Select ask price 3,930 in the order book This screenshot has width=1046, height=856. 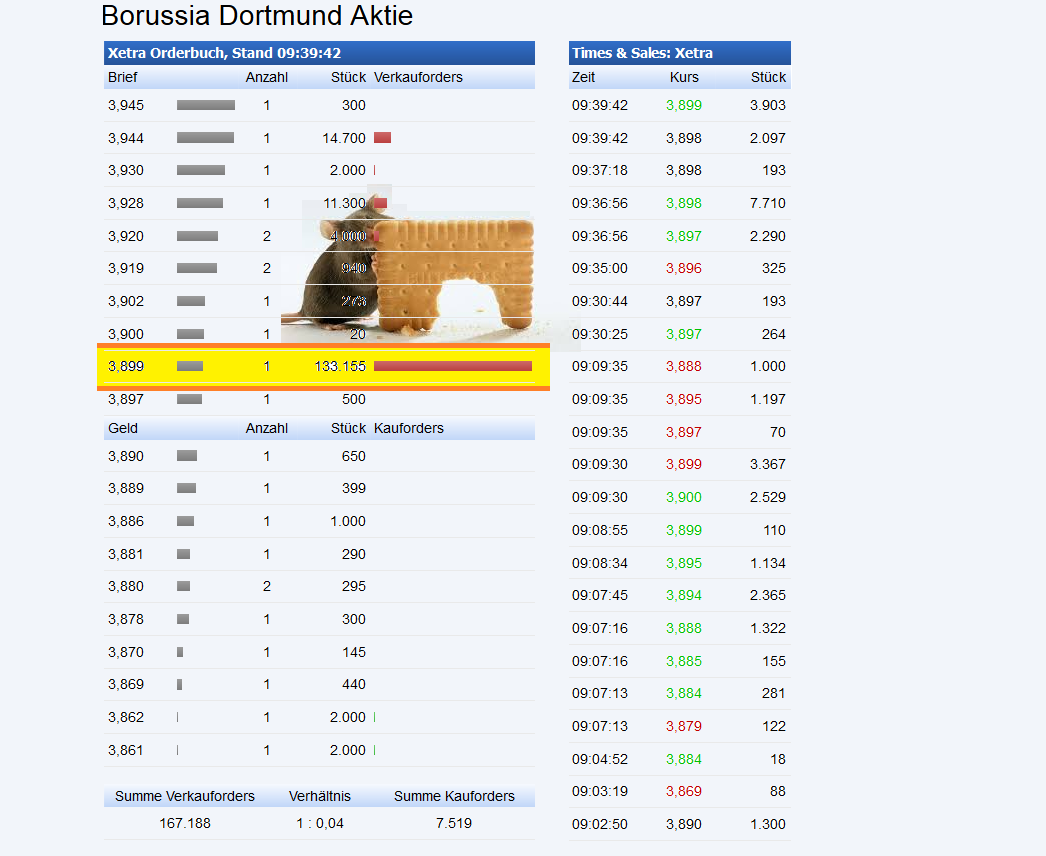126,170
